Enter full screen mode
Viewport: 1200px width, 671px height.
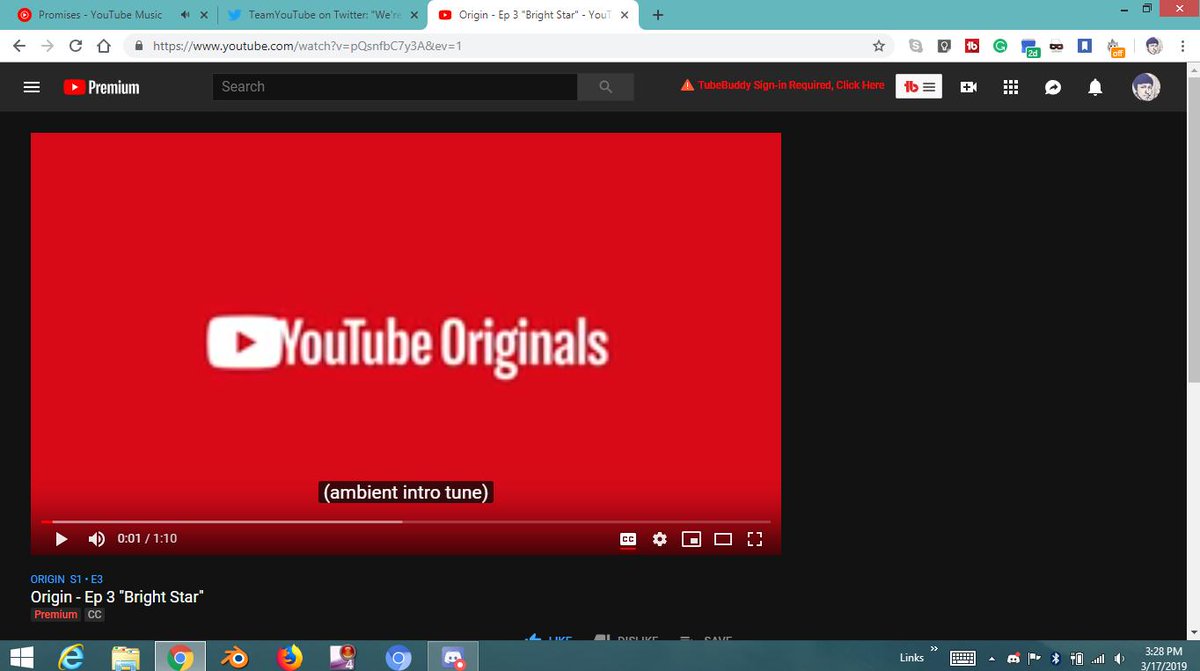[x=755, y=539]
